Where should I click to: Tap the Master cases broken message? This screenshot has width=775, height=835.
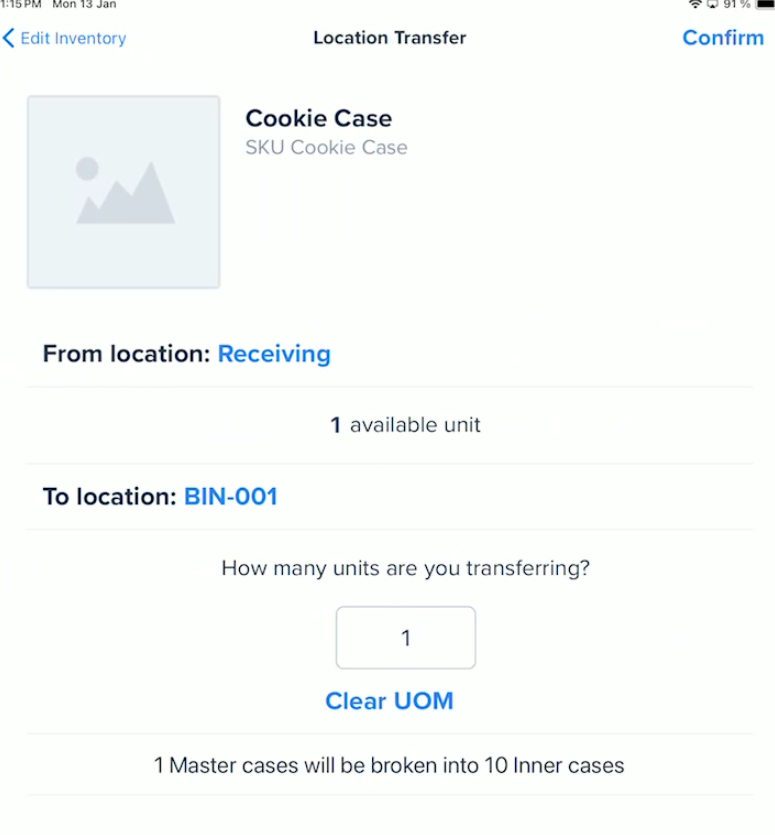pyautogui.click(x=389, y=765)
